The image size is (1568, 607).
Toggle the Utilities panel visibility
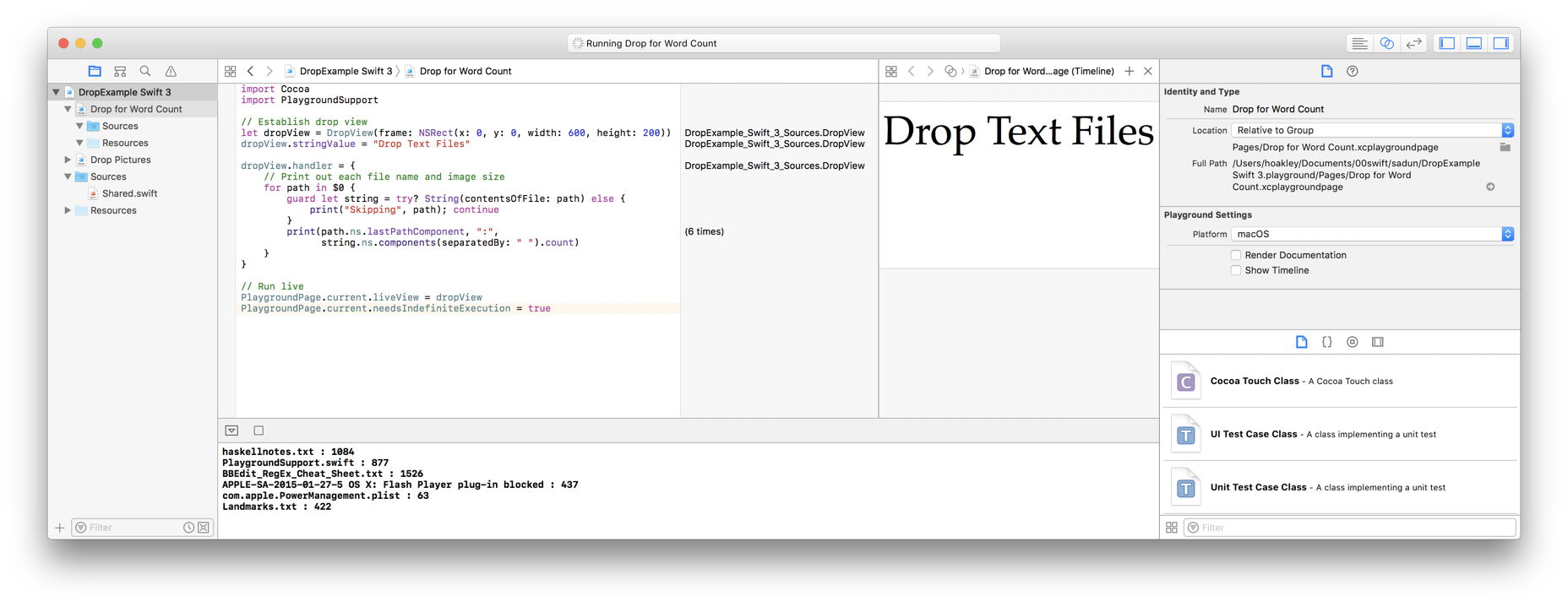tap(1501, 43)
